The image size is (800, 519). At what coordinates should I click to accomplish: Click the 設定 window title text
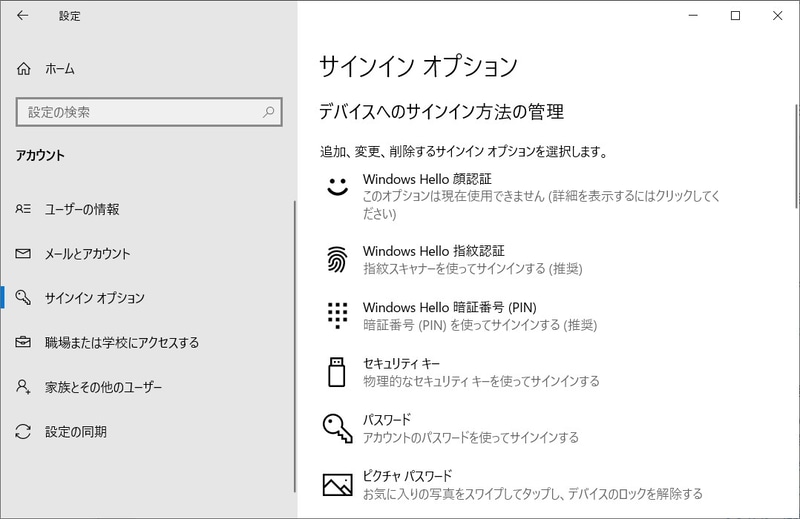(x=69, y=16)
